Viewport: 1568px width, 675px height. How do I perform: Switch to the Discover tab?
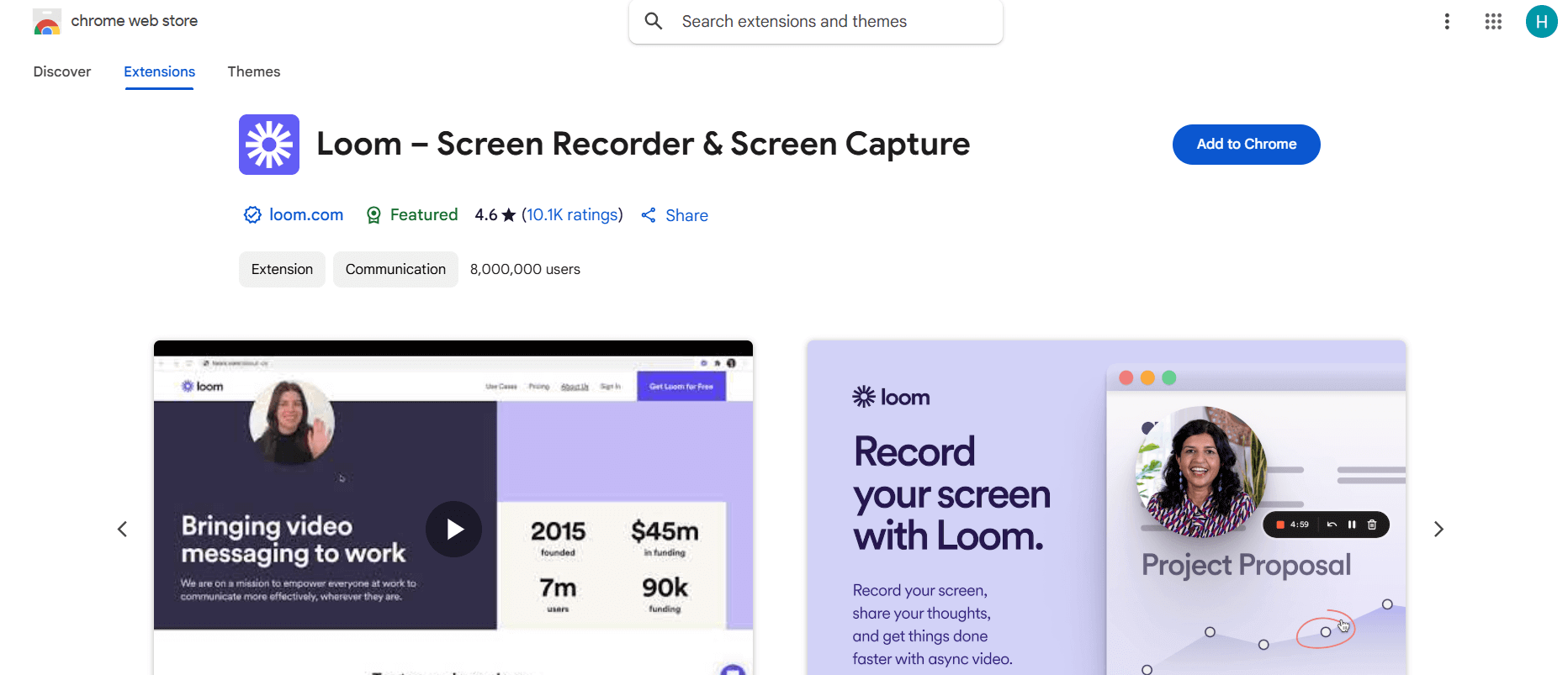tap(62, 71)
